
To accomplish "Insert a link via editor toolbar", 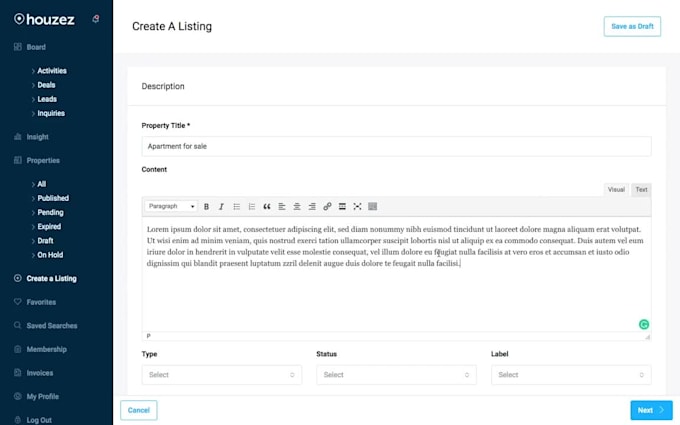I will 327,206.
